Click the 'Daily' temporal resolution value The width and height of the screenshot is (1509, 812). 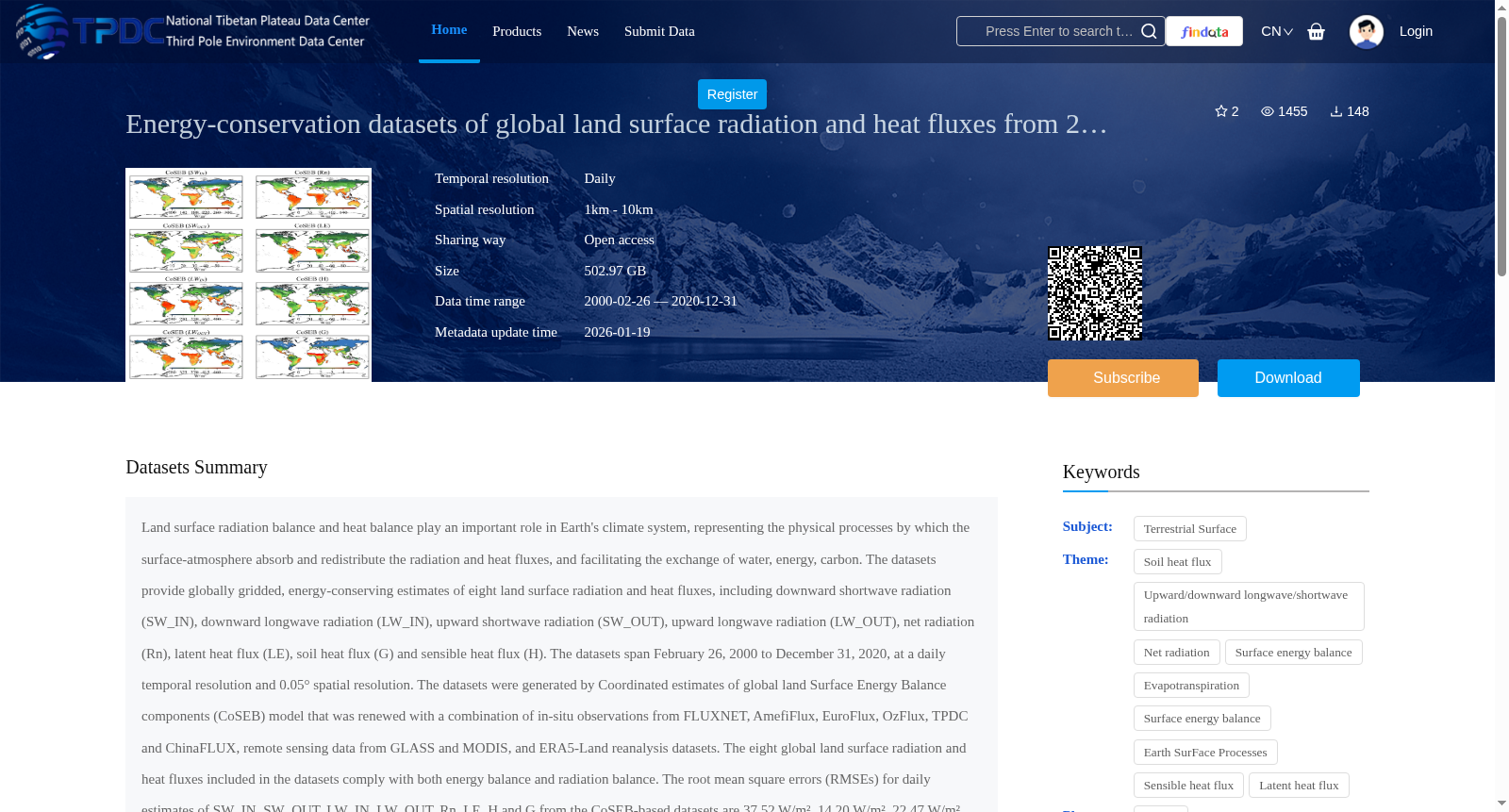pyautogui.click(x=600, y=178)
